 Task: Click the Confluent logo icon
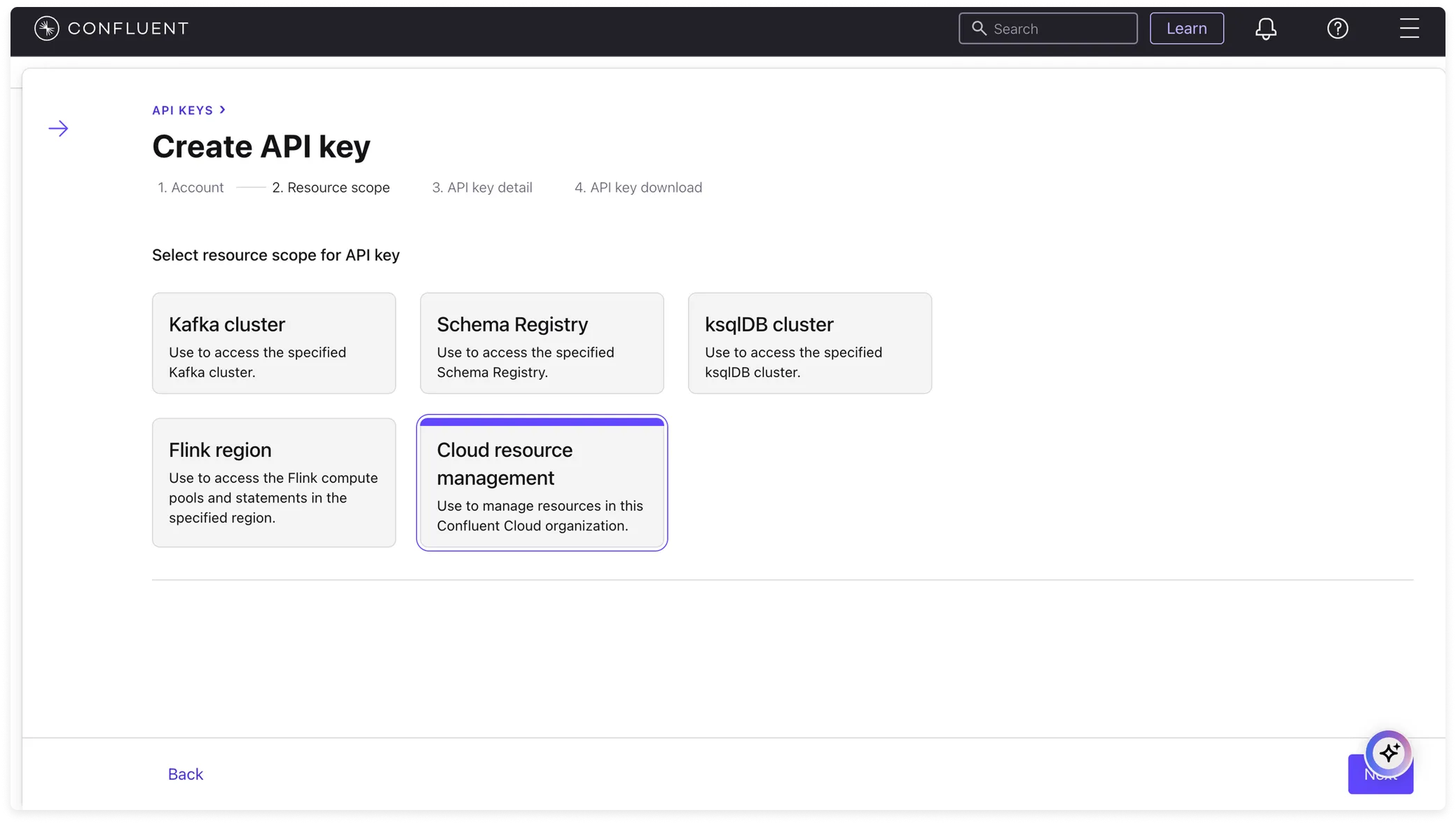[x=46, y=28]
